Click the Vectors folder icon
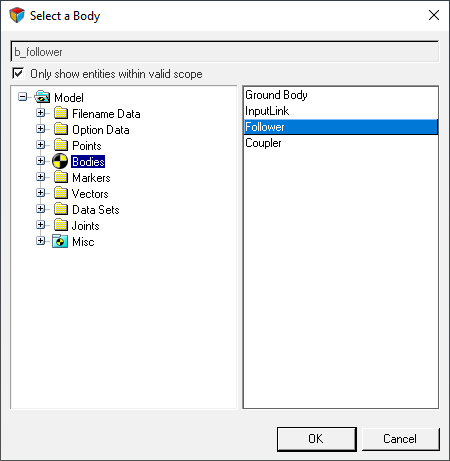Viewport: 450px width, 461px height. coord(61,193)
